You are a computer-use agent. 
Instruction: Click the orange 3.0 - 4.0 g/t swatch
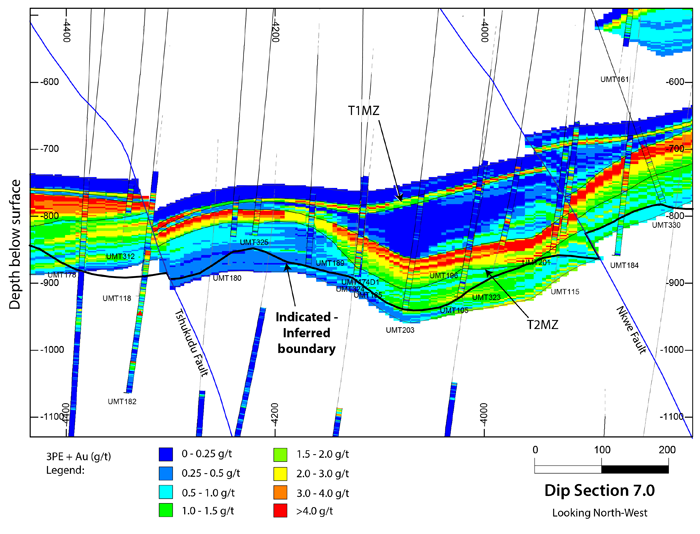point(282,493)
